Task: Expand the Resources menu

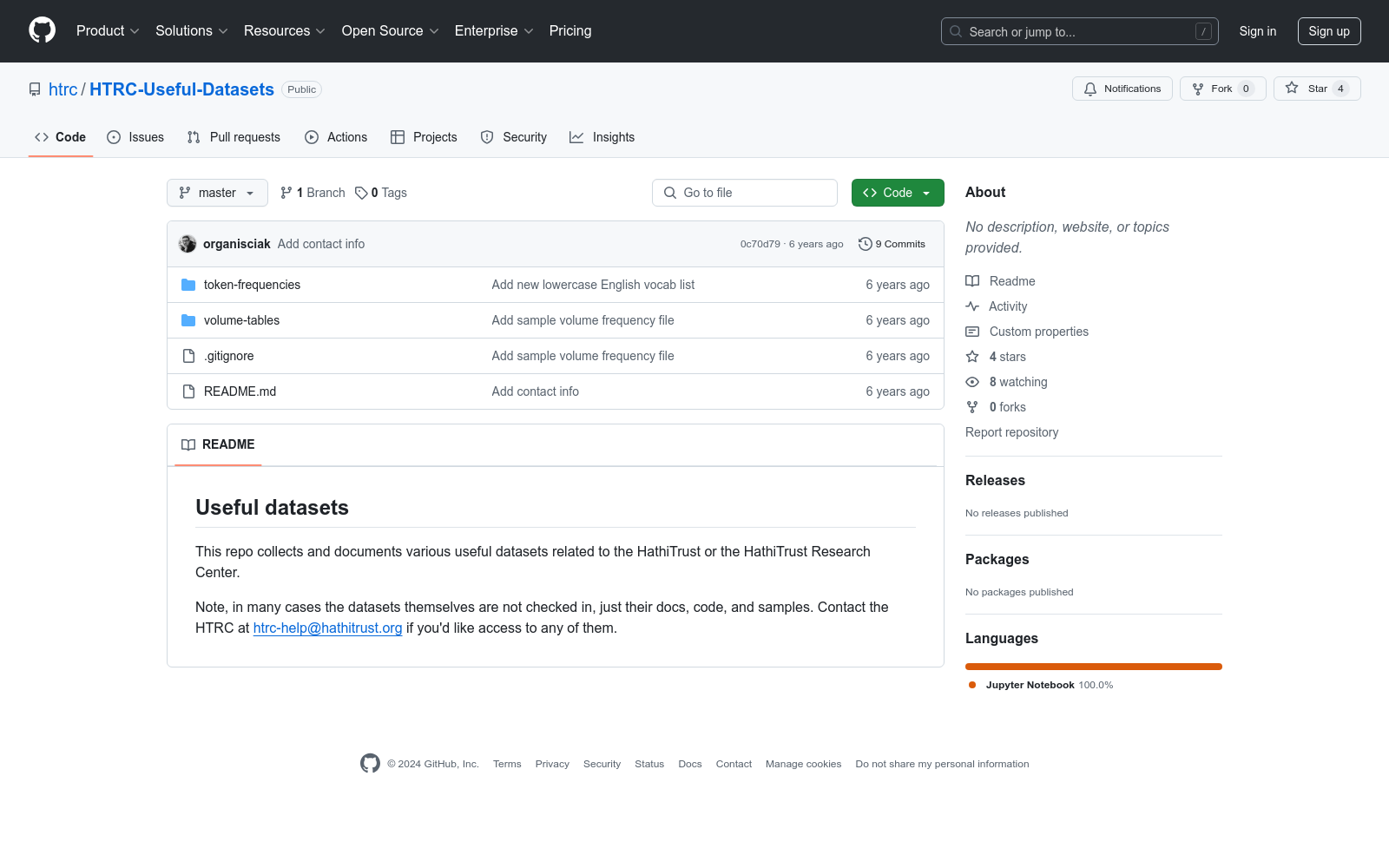Action: click(x=285, y=30)
